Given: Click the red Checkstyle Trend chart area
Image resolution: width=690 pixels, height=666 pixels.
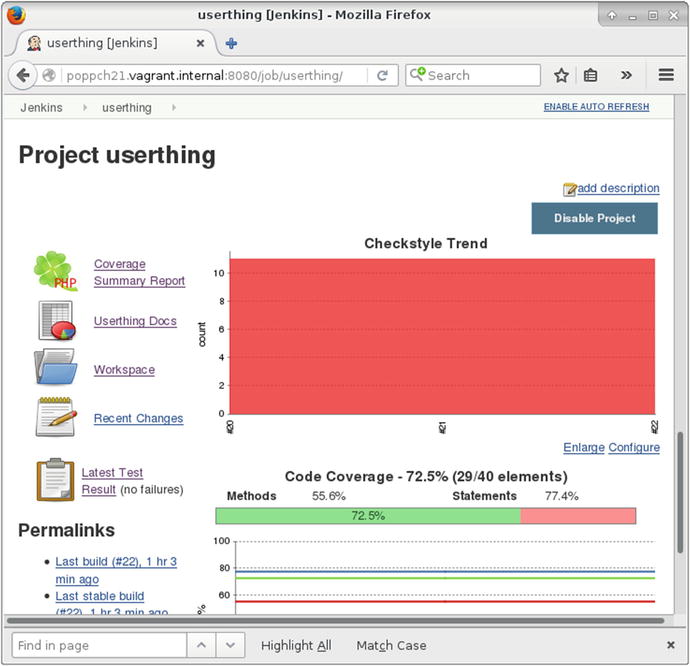Looking at the screenshot, I should pyautogui.click(x=442, y=336).
